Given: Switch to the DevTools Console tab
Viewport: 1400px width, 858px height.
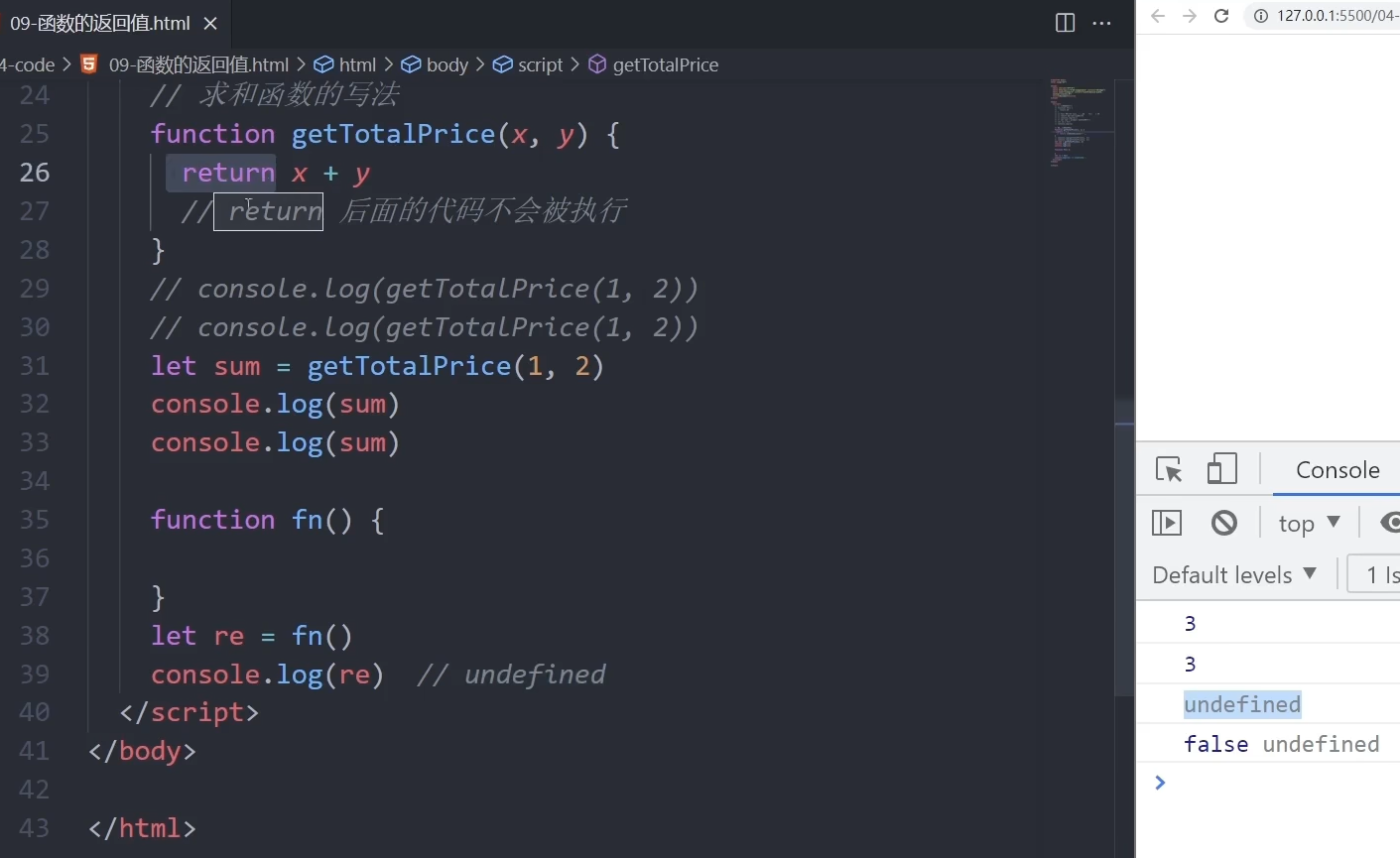Looking at the screenshot, I should [1337, 470].
